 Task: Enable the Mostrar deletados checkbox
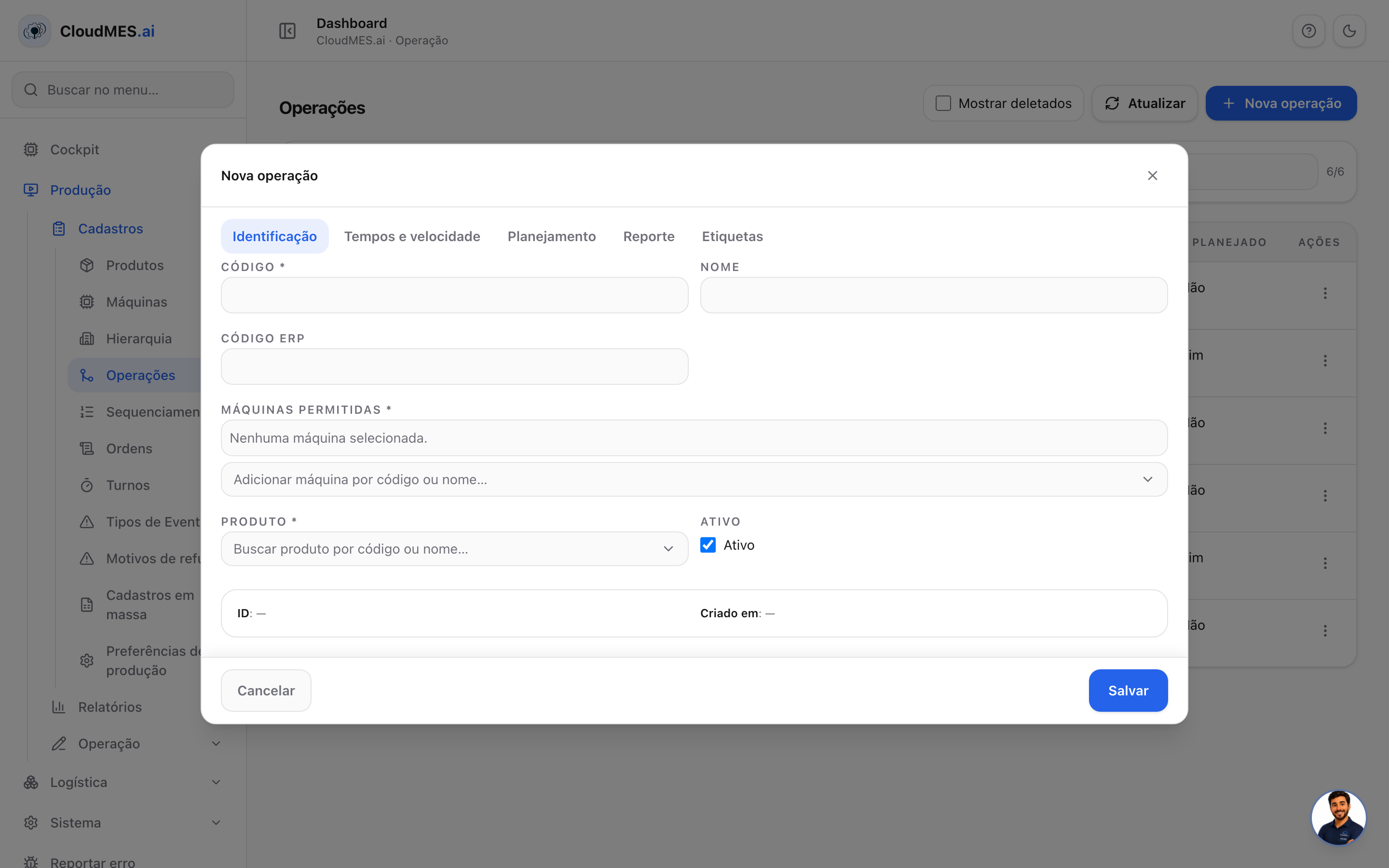[943, 103]
